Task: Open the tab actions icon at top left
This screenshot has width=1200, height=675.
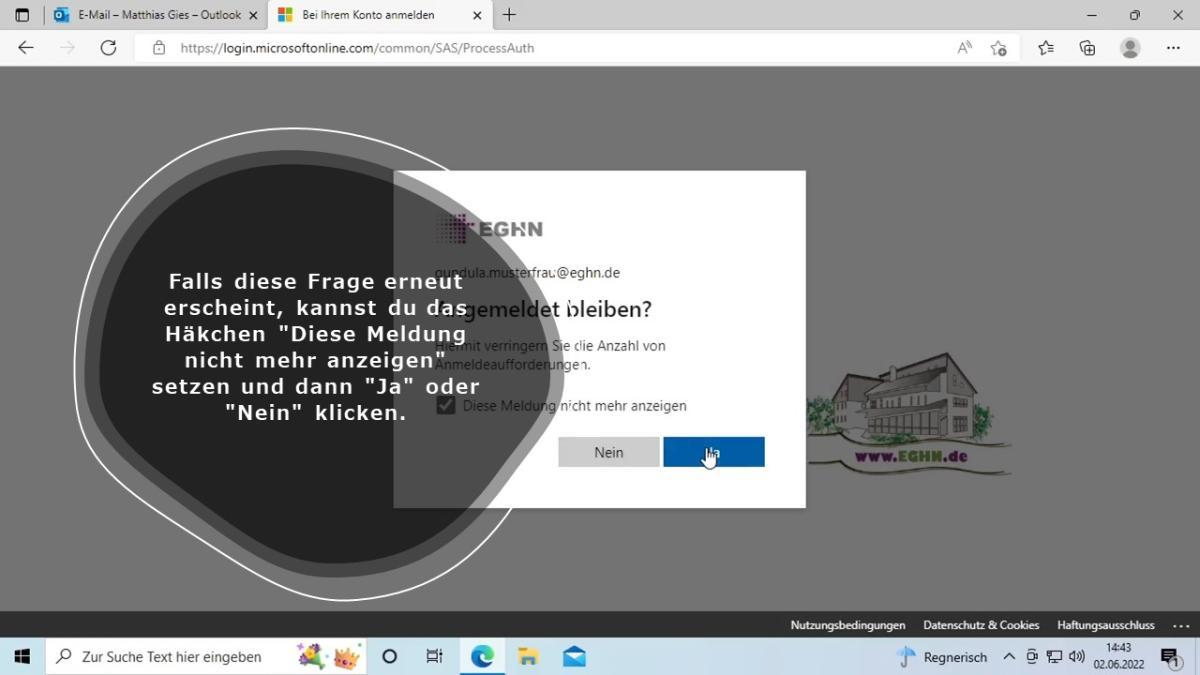Action: pos(22,15)
